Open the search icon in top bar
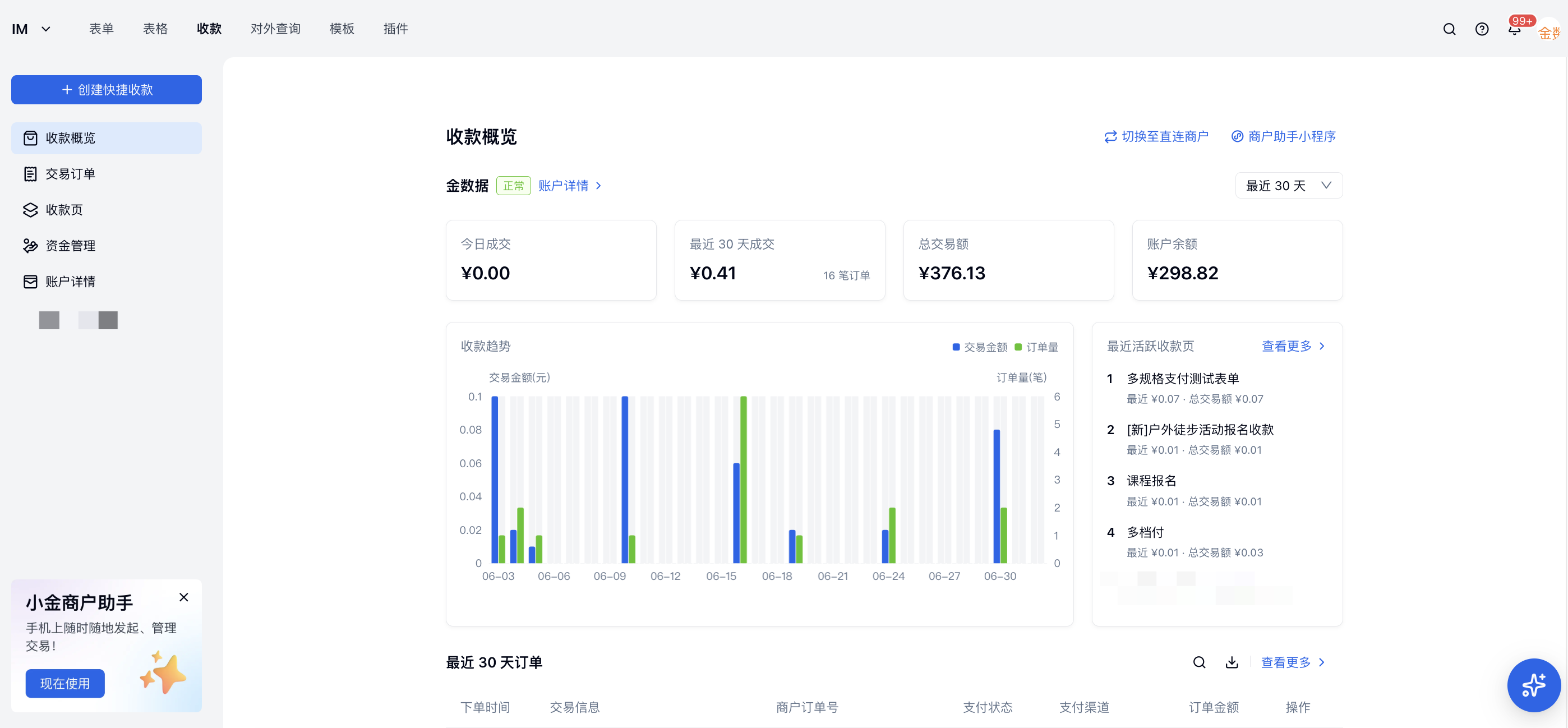 [1449, 29]
